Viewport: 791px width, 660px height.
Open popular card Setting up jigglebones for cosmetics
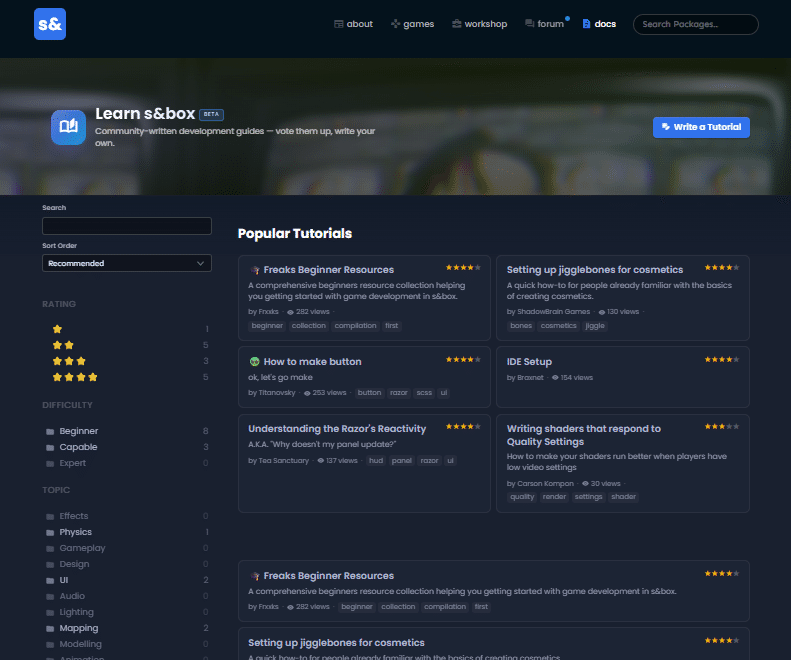pos(595,269)
